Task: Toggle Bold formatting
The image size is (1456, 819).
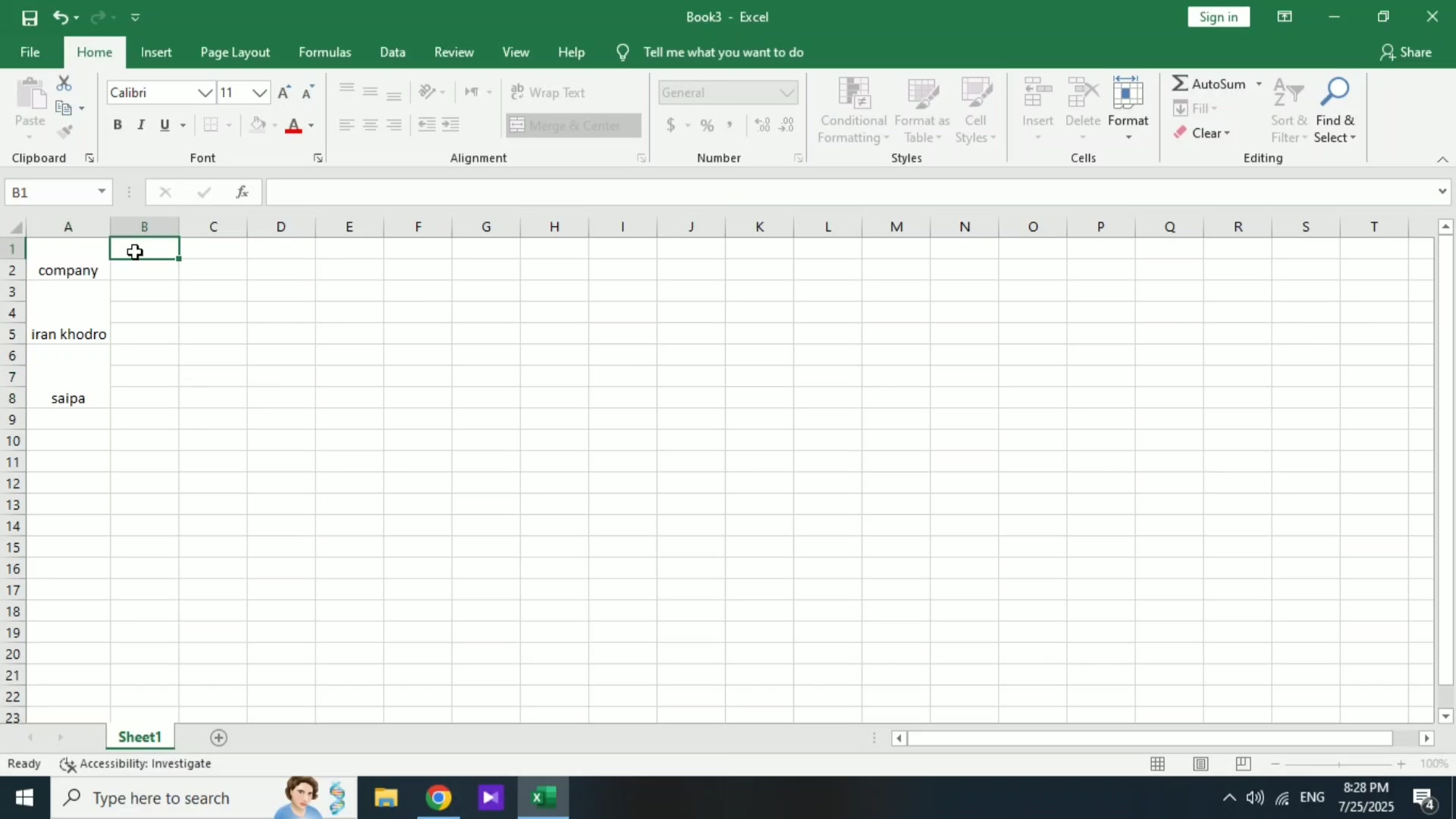Action: 118,125
